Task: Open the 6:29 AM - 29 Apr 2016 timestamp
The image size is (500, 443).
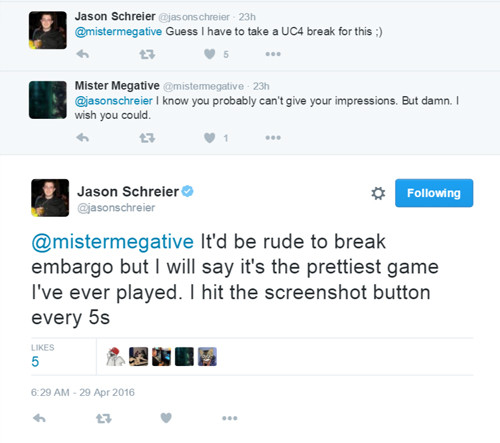Action: [x=83, y=392]
